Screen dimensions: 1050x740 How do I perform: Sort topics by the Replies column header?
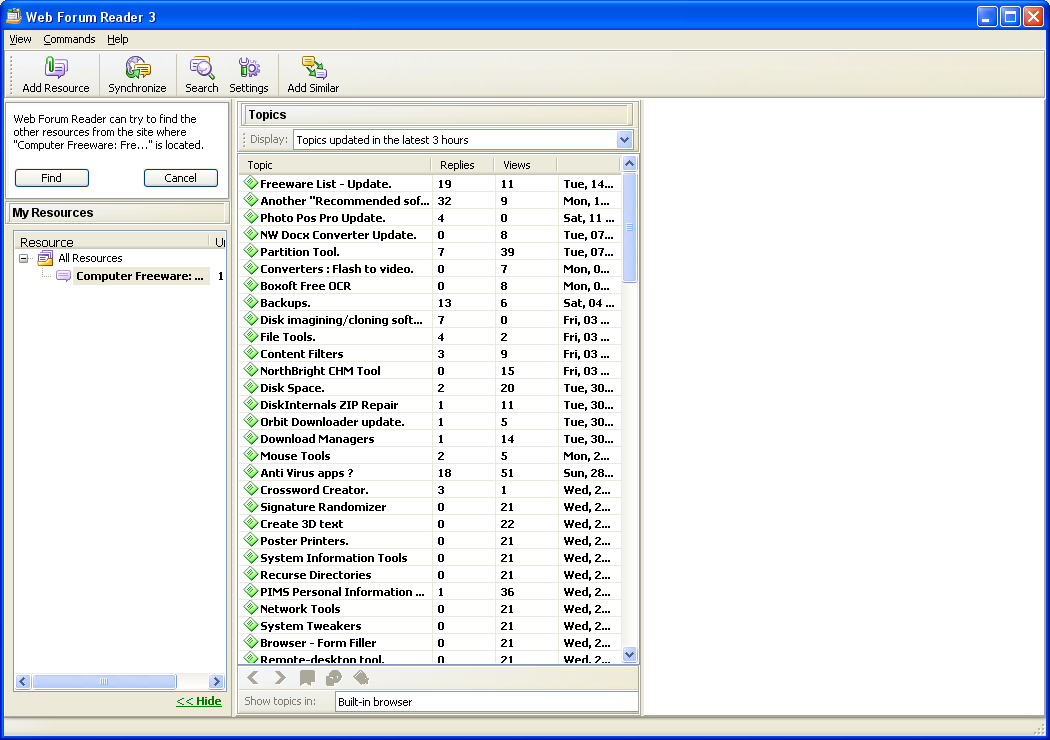click(x=458, y=165)
